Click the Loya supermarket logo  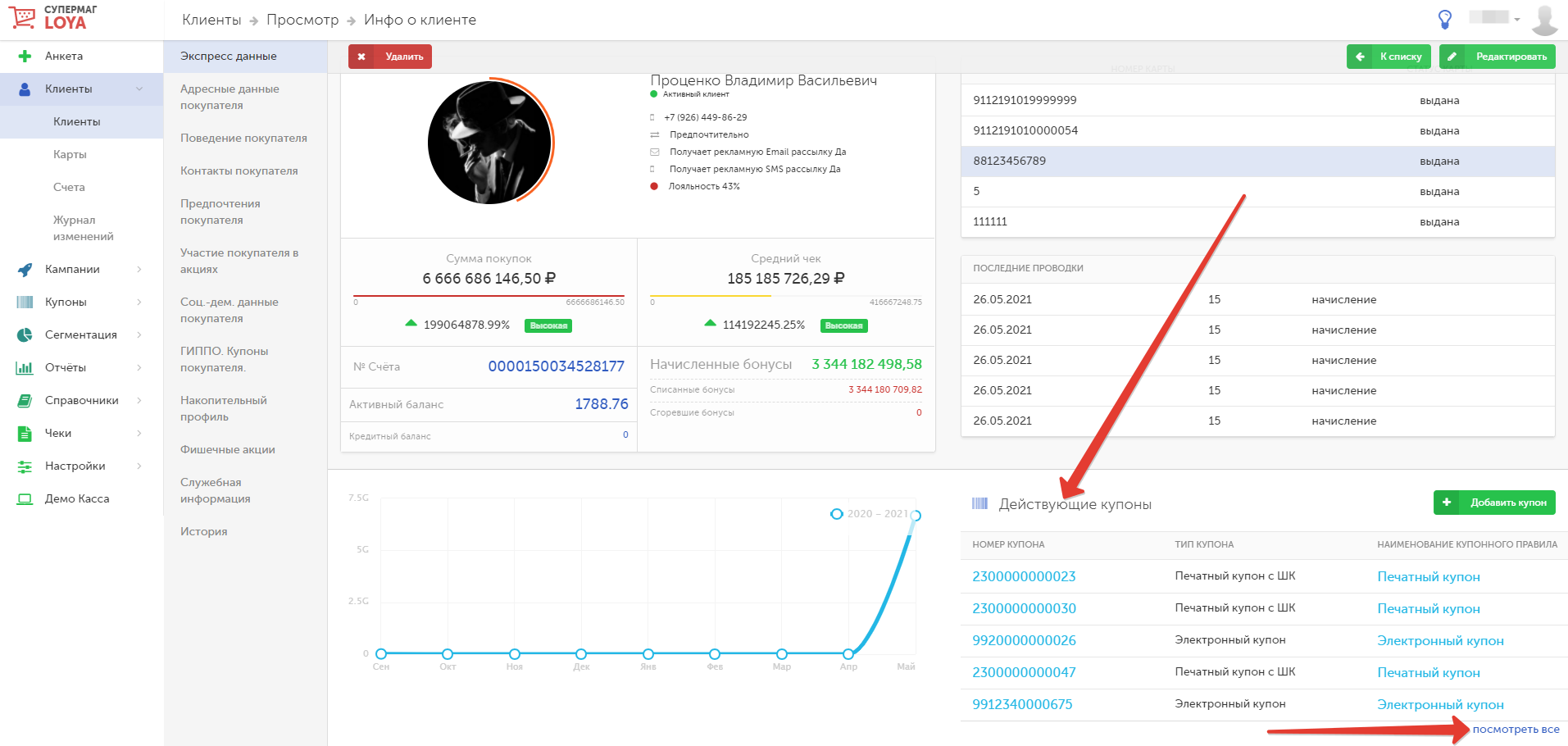tap(53, 17)
